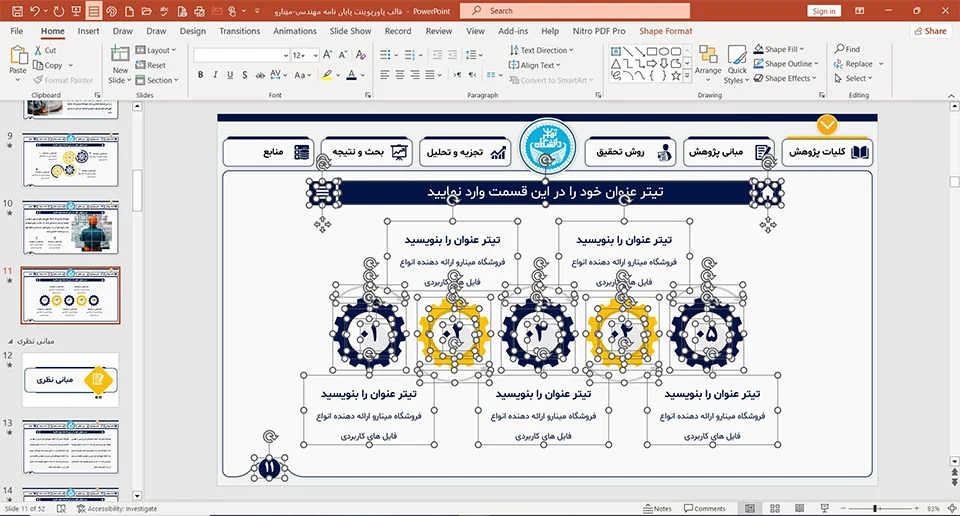Click Select in Editing group
This screenshot has width=960, height=516.
[853, 78]
